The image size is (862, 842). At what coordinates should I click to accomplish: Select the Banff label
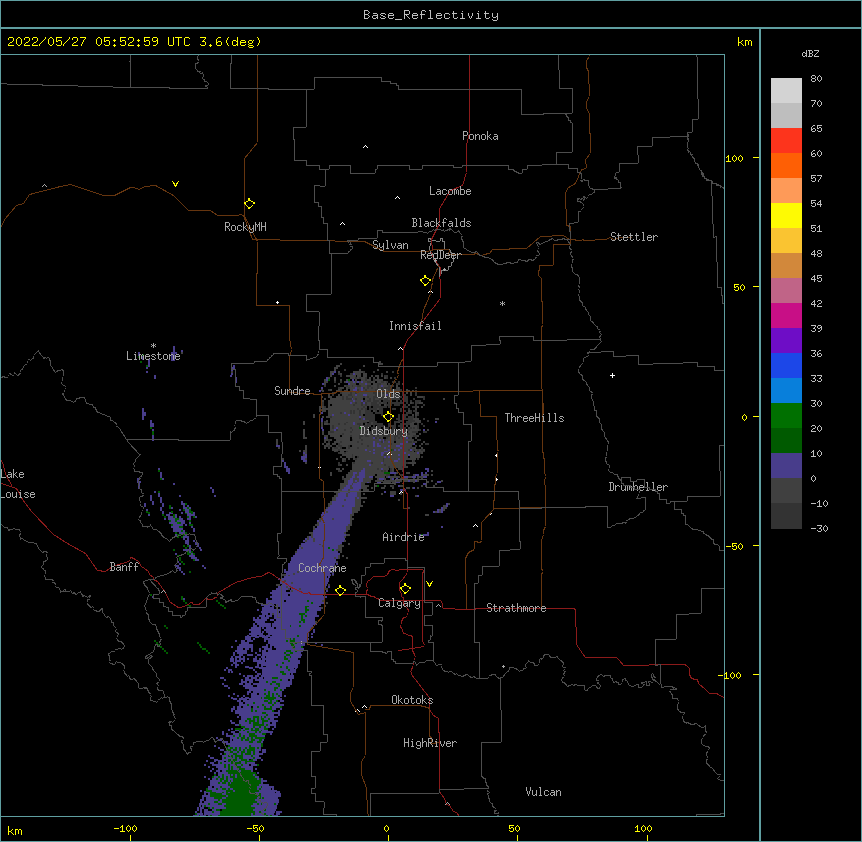pyautogui.click(x=124, y=567)
